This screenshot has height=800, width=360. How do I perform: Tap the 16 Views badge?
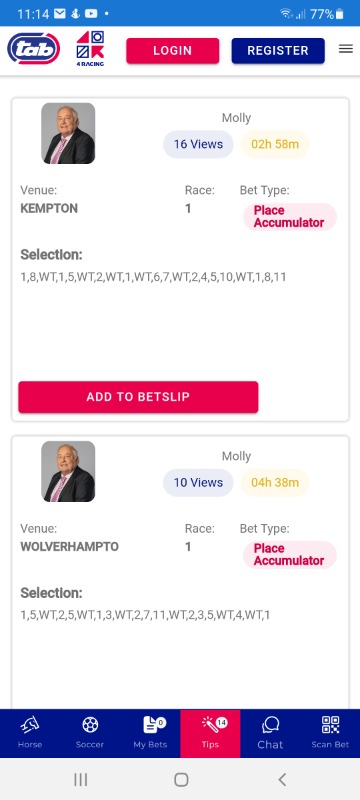click(x=198, y=144)
